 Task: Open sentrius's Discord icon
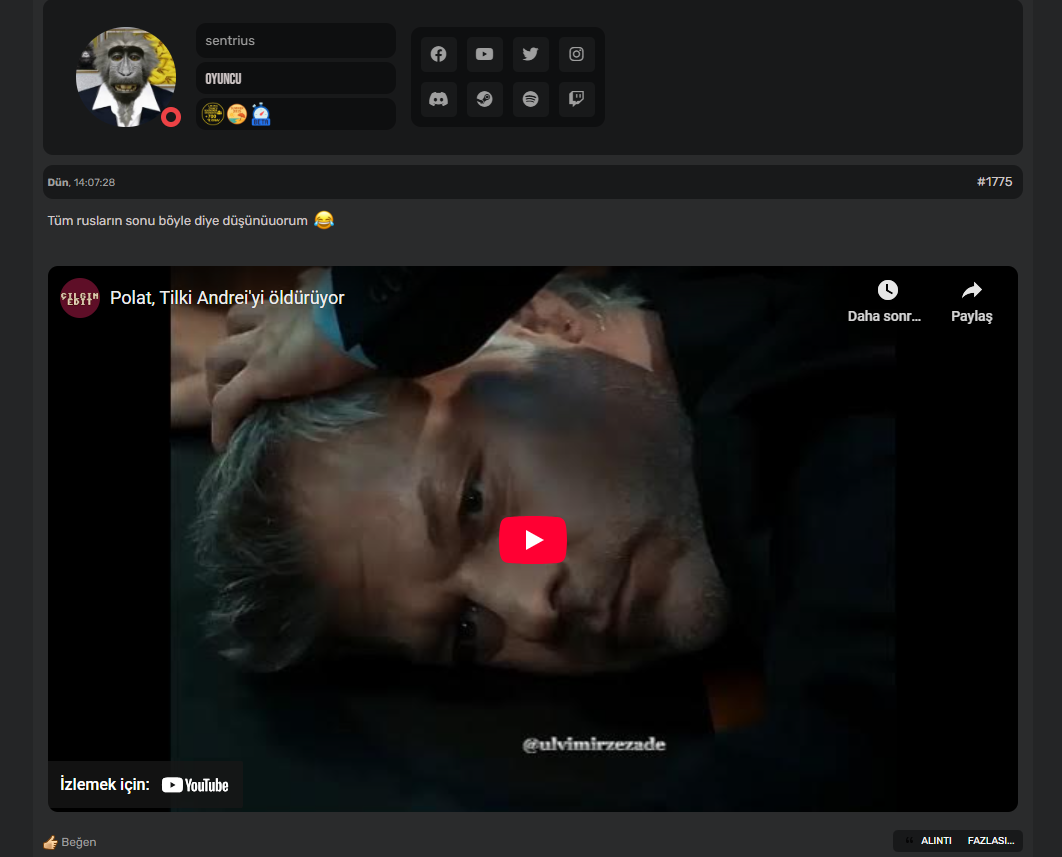439,100
